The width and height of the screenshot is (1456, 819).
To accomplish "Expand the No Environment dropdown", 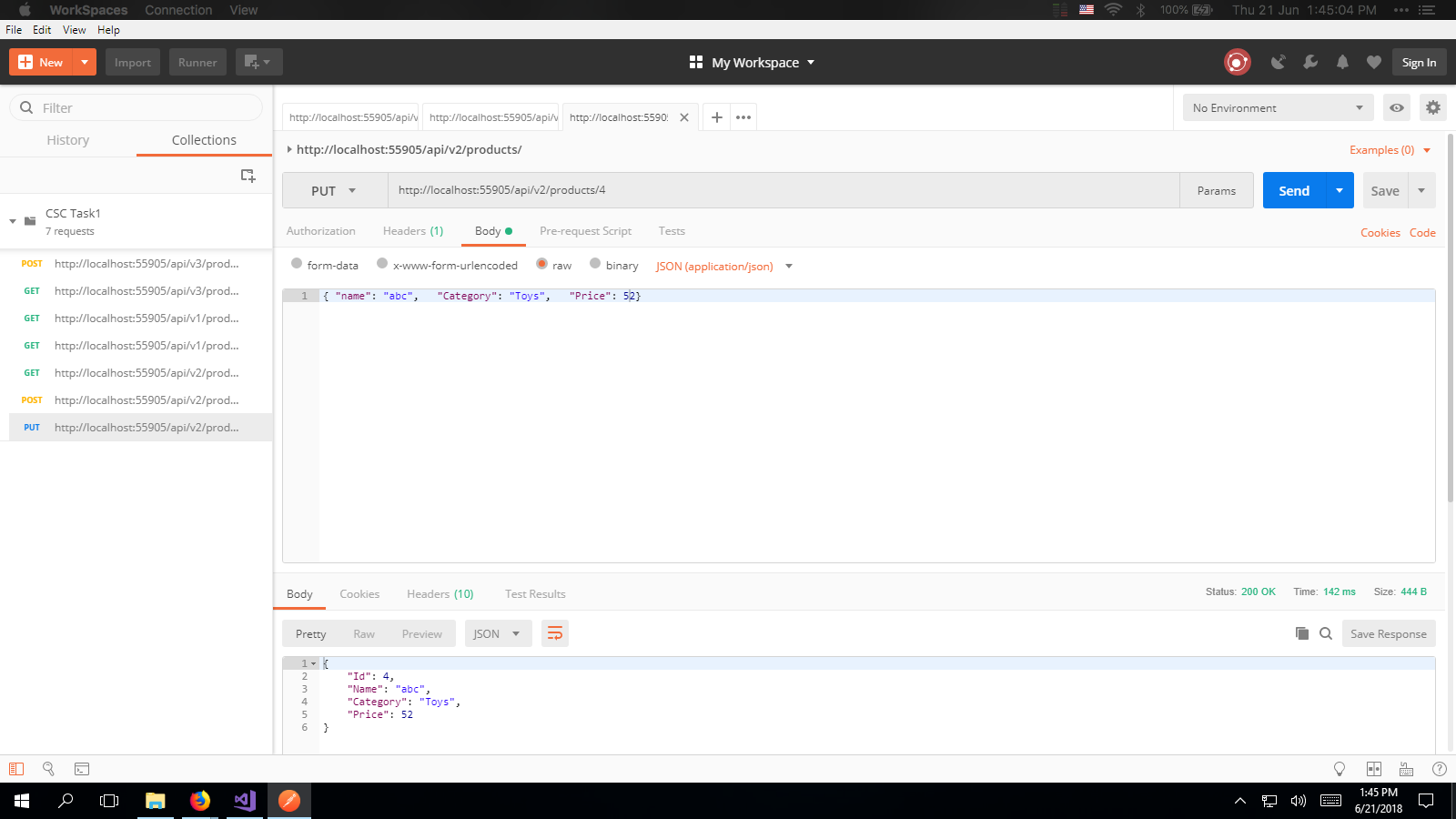I will tap(1278, 107).
